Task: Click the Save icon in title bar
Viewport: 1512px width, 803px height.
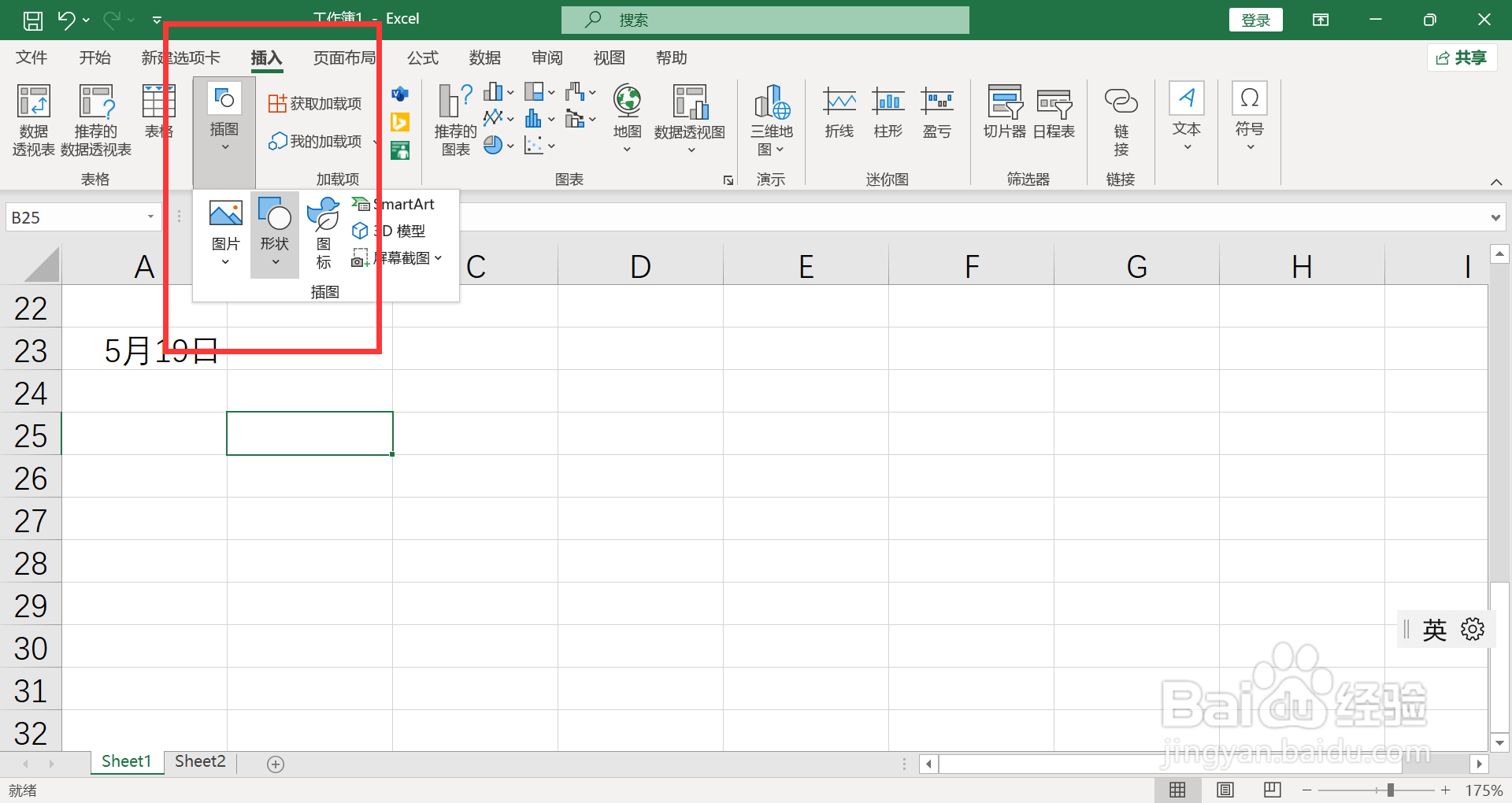Action: coord(33,20)
